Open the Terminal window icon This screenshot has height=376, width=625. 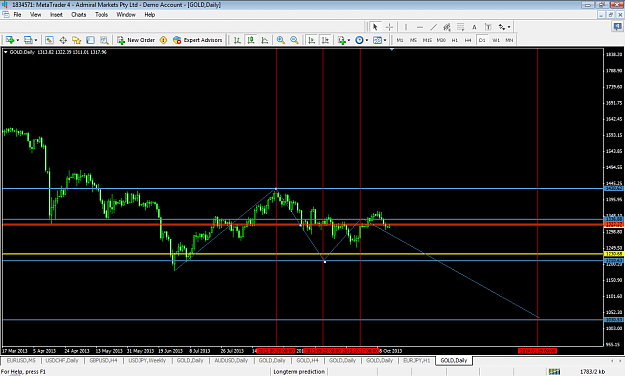(x=90, y=40)
